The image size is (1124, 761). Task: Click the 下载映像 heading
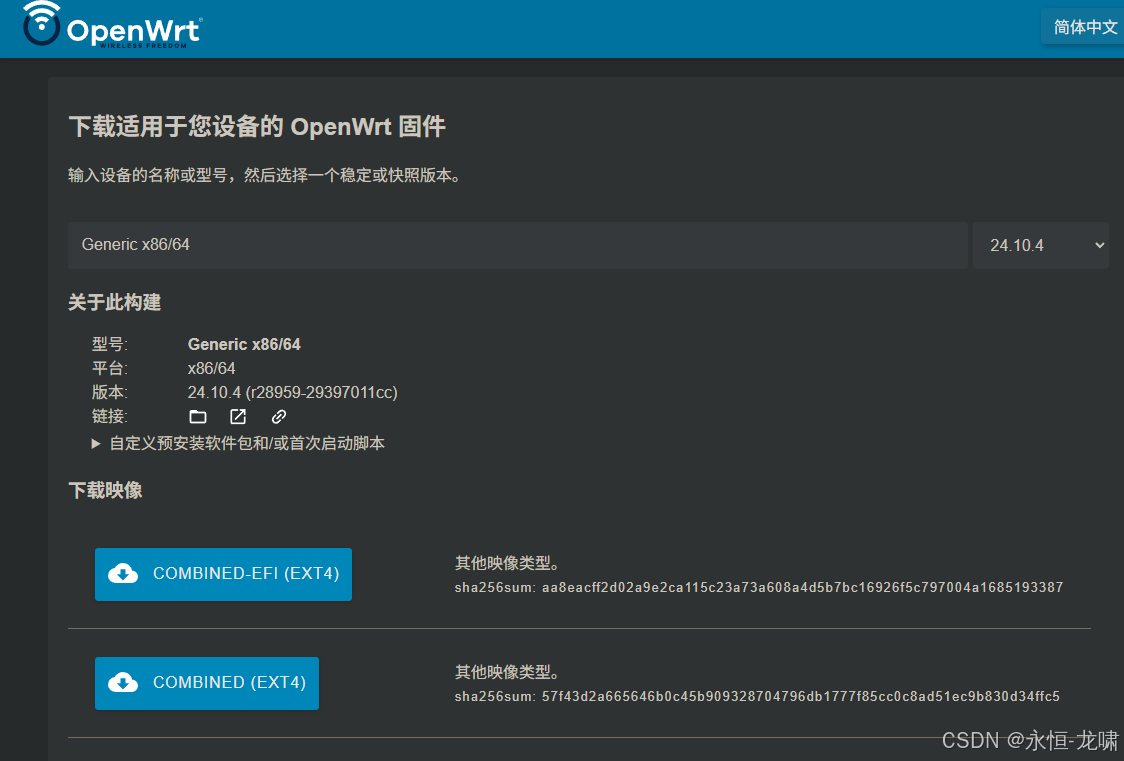tap(105, 491)
